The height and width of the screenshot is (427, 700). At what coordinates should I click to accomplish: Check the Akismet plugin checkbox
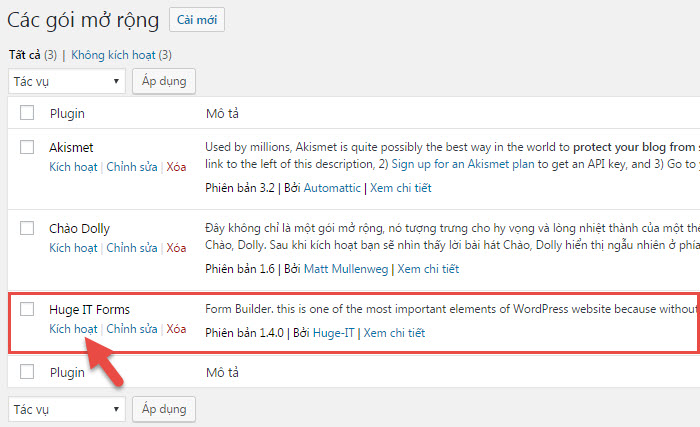(x=27, y=147)
